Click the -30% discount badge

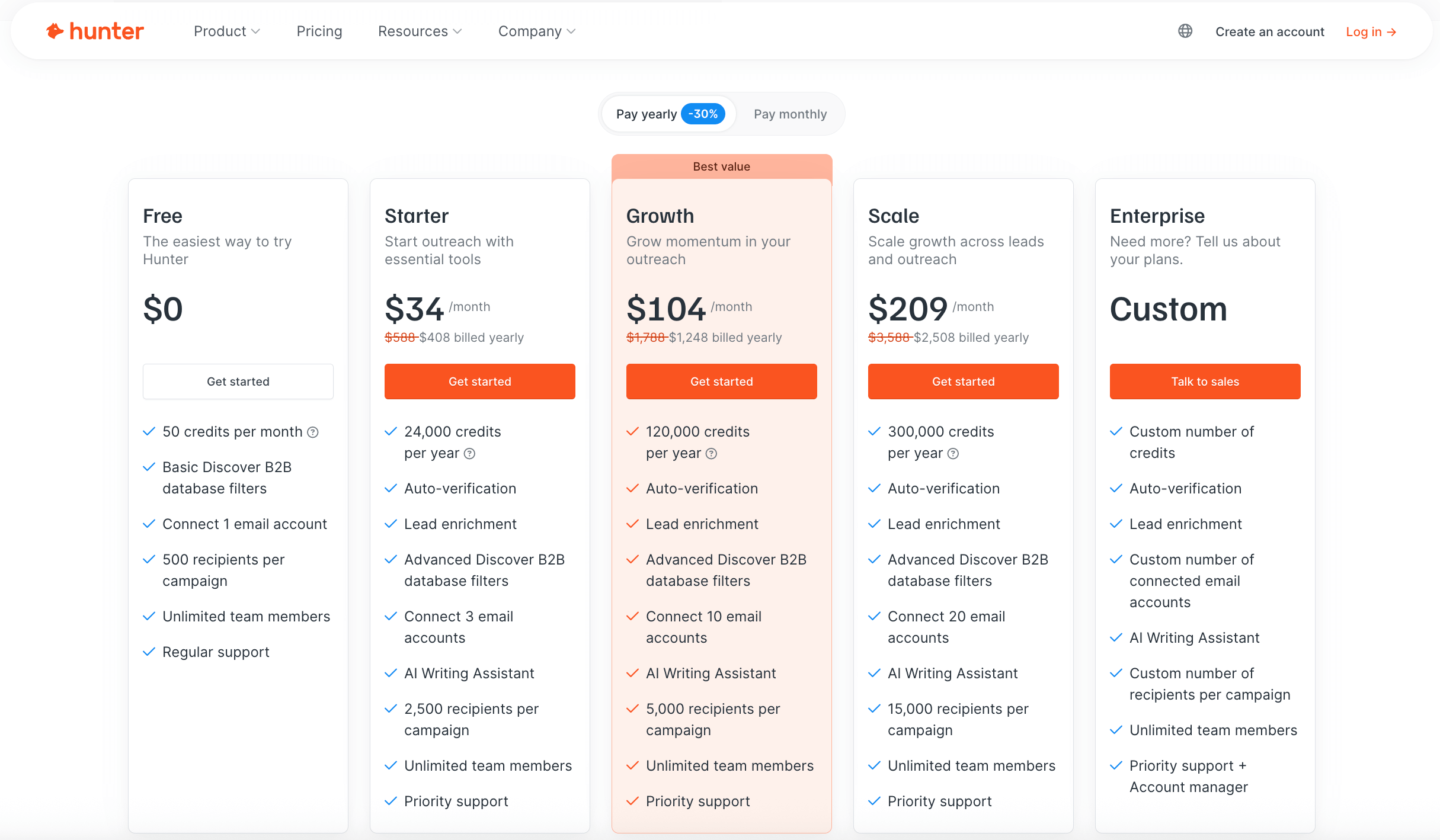tap(703, 113)
